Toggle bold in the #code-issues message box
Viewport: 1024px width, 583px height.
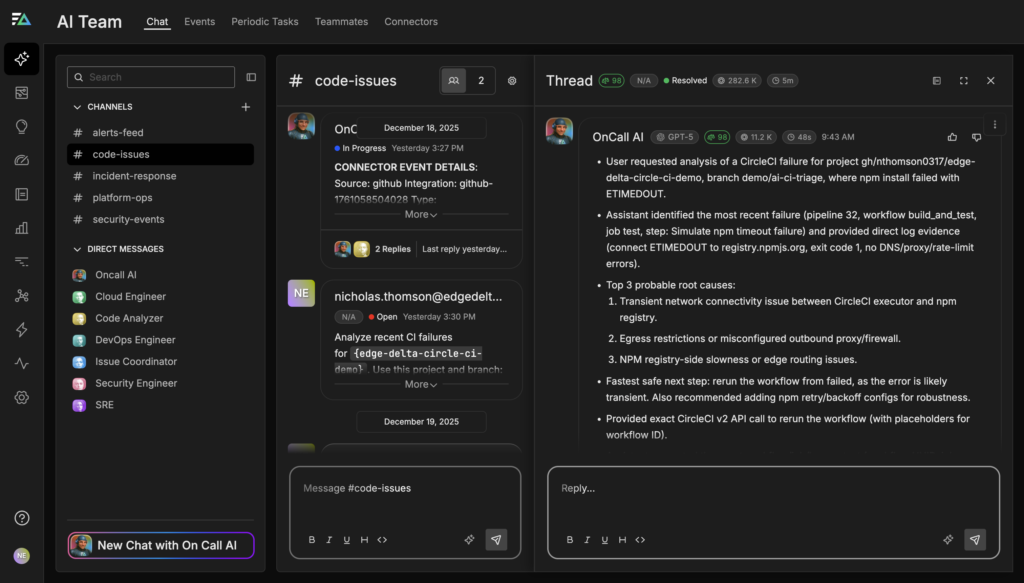pos(312,540)
